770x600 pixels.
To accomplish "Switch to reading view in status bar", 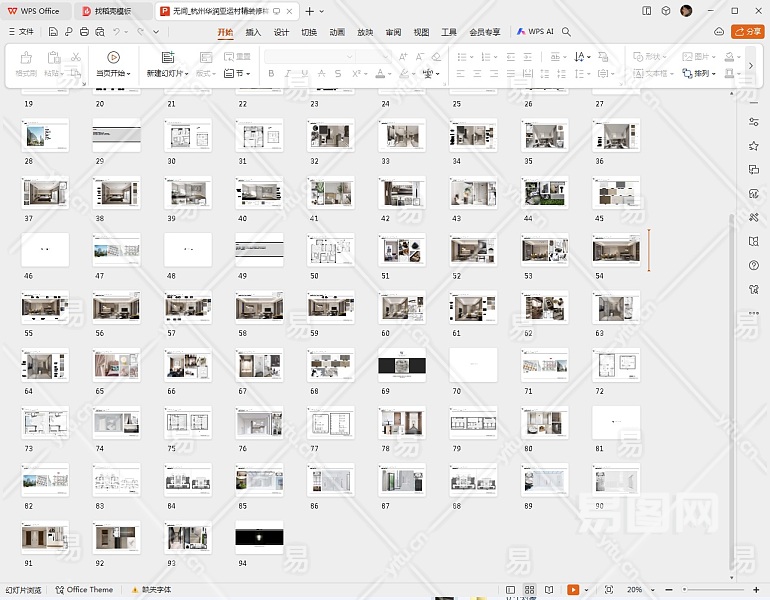I will tap(549, 590).
